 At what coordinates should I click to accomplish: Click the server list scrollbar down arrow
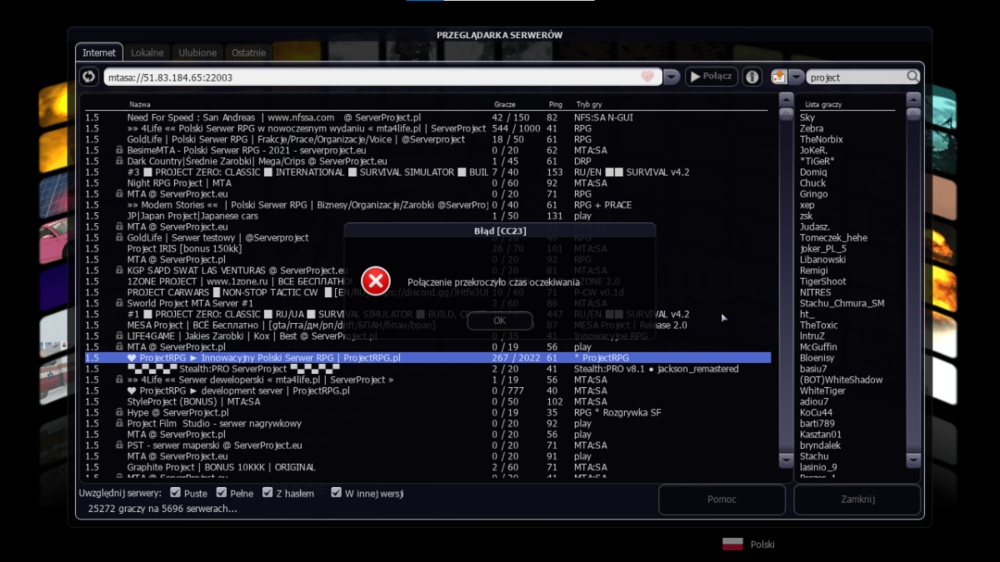(786, 459)
